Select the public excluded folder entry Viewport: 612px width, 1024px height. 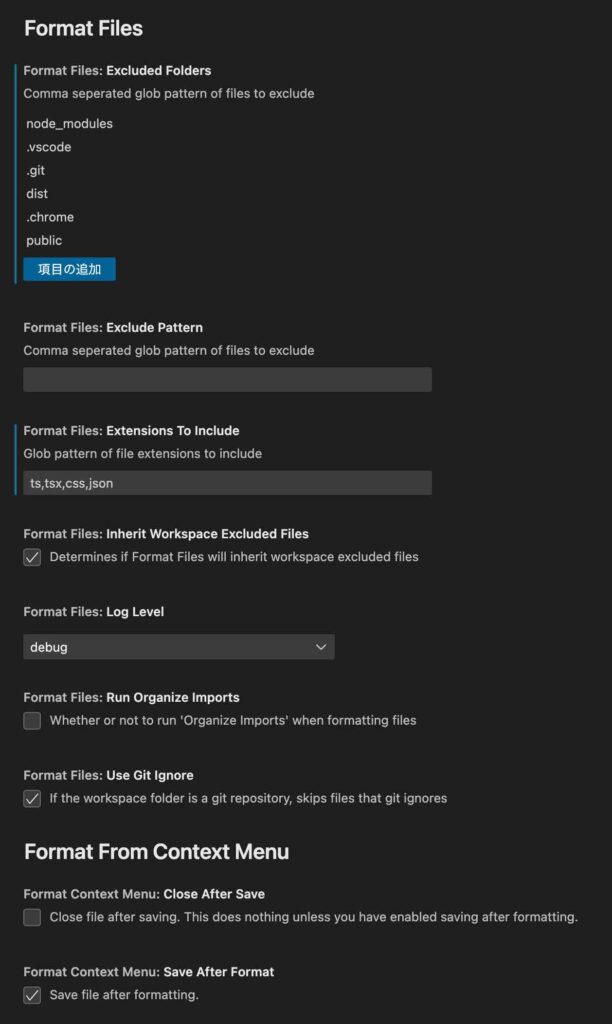[x=44, y=240]
